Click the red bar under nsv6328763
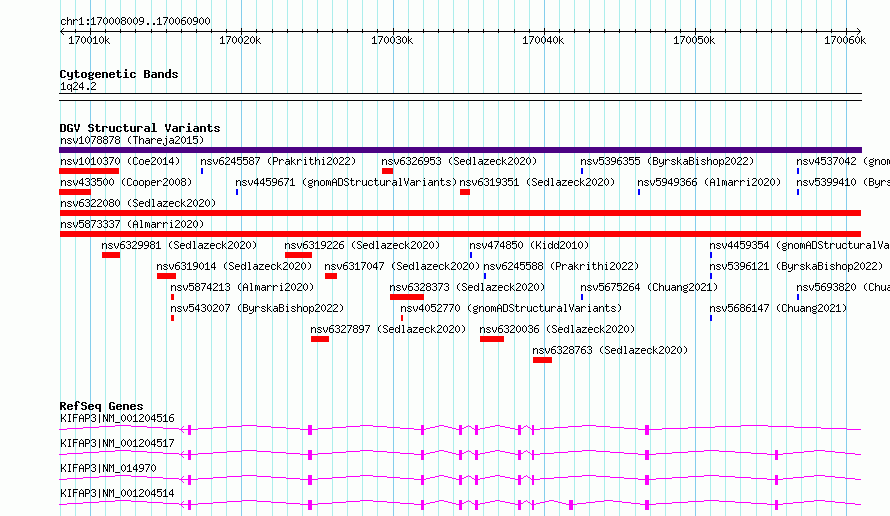 (542, 360)
